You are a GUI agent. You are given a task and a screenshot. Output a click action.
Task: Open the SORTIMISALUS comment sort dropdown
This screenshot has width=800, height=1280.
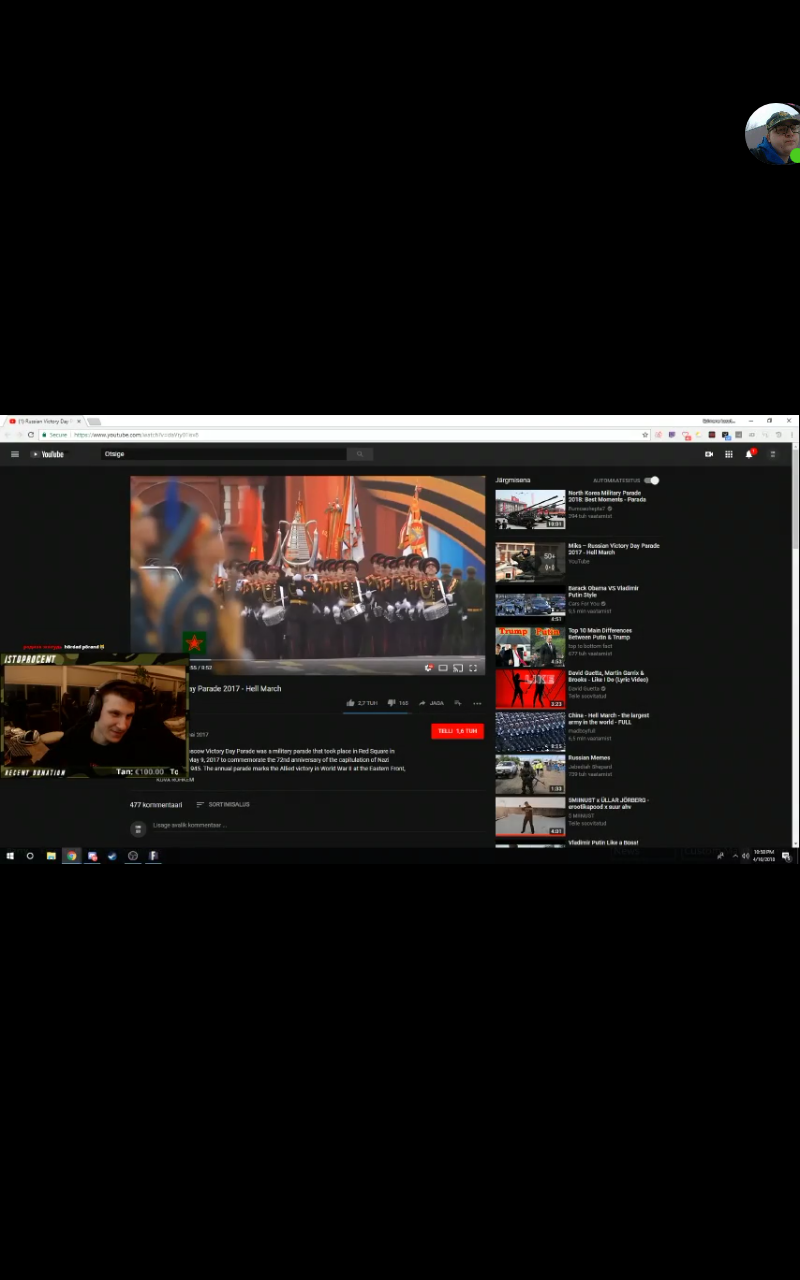[223, 805]
